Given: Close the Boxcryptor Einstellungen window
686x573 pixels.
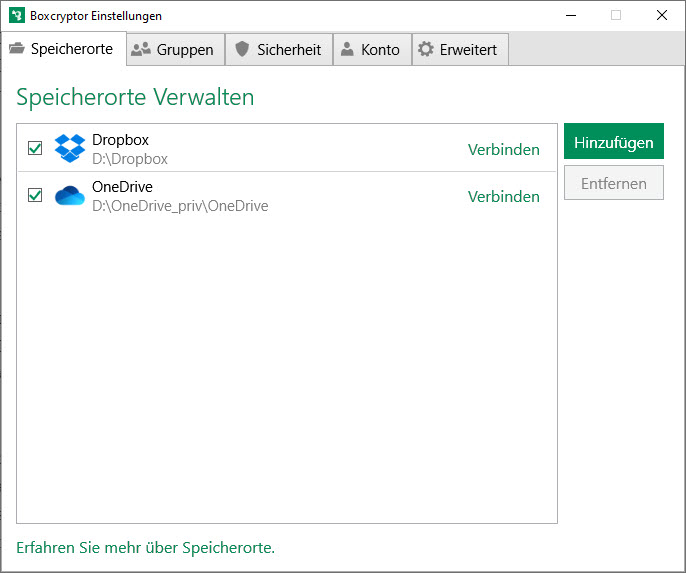Looking at the screenshot, I should click(x=662, y=15).
